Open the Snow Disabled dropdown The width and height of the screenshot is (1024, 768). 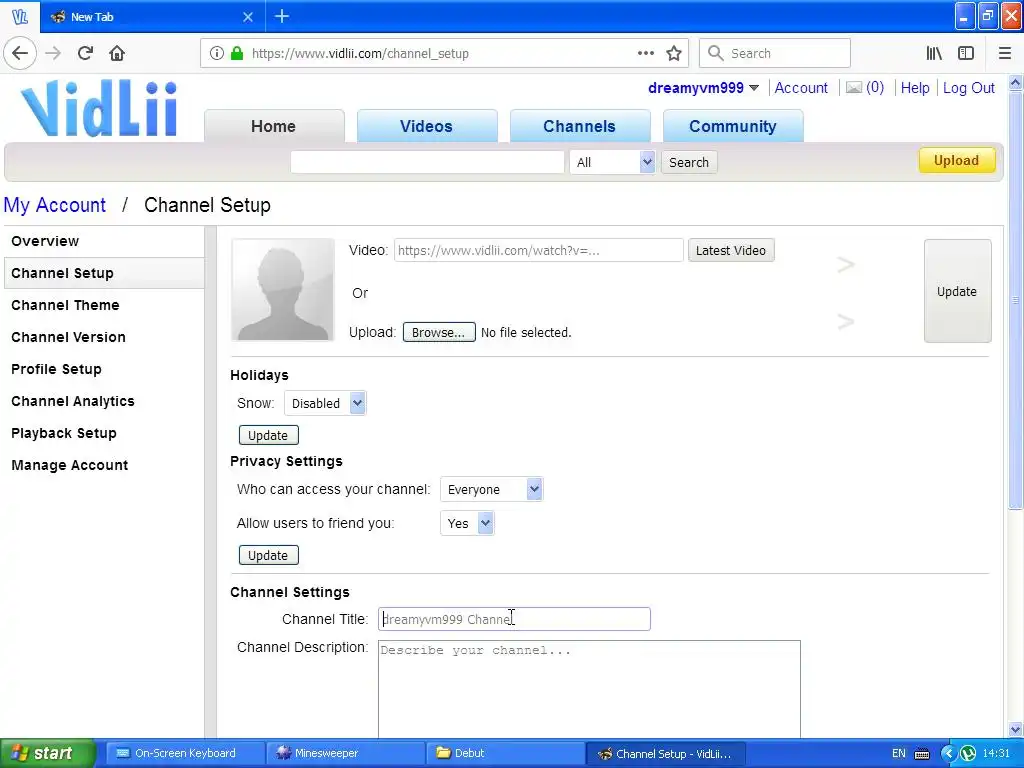(x=325, y=403)
